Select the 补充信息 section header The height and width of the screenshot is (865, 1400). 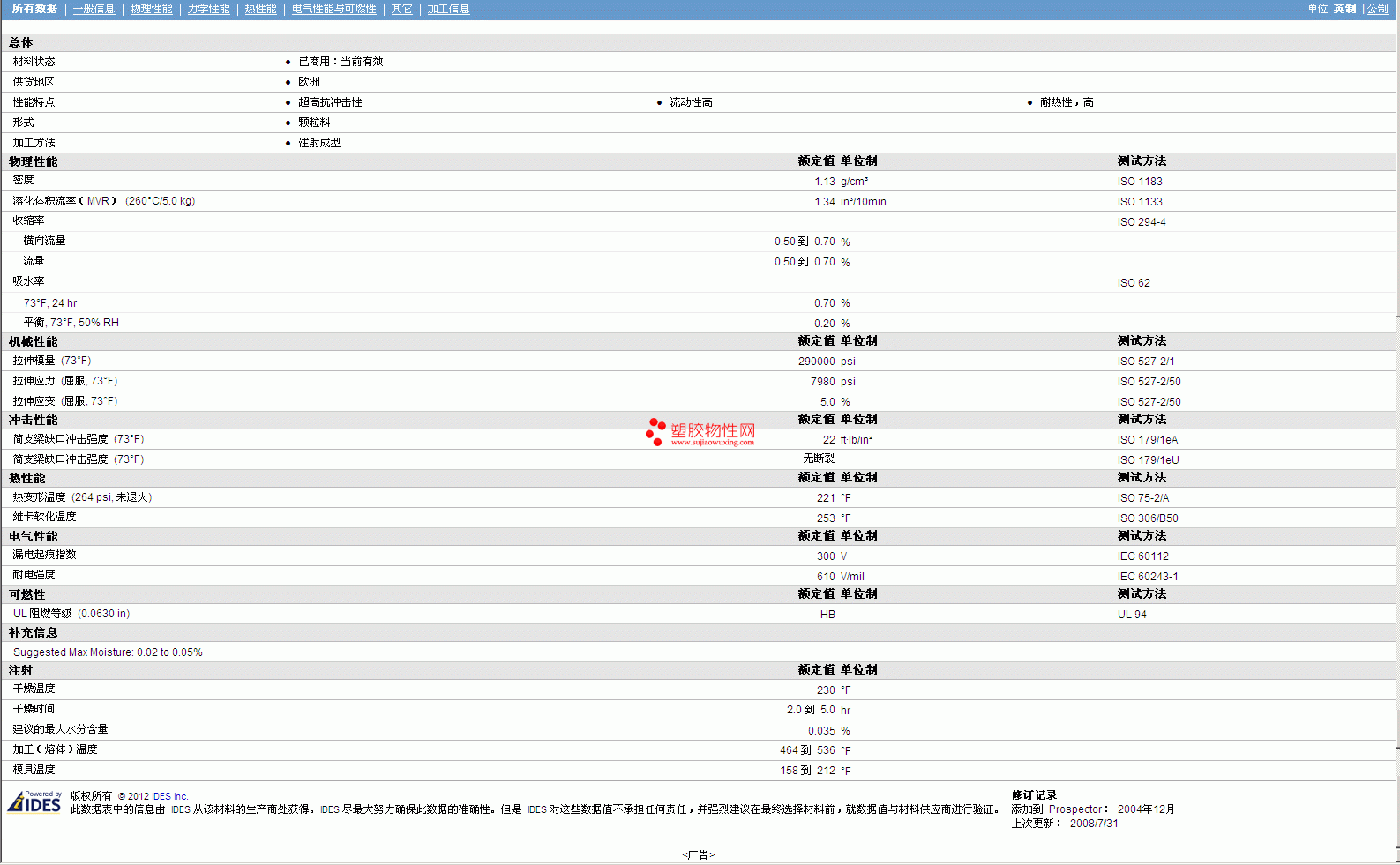click(33, 632)
